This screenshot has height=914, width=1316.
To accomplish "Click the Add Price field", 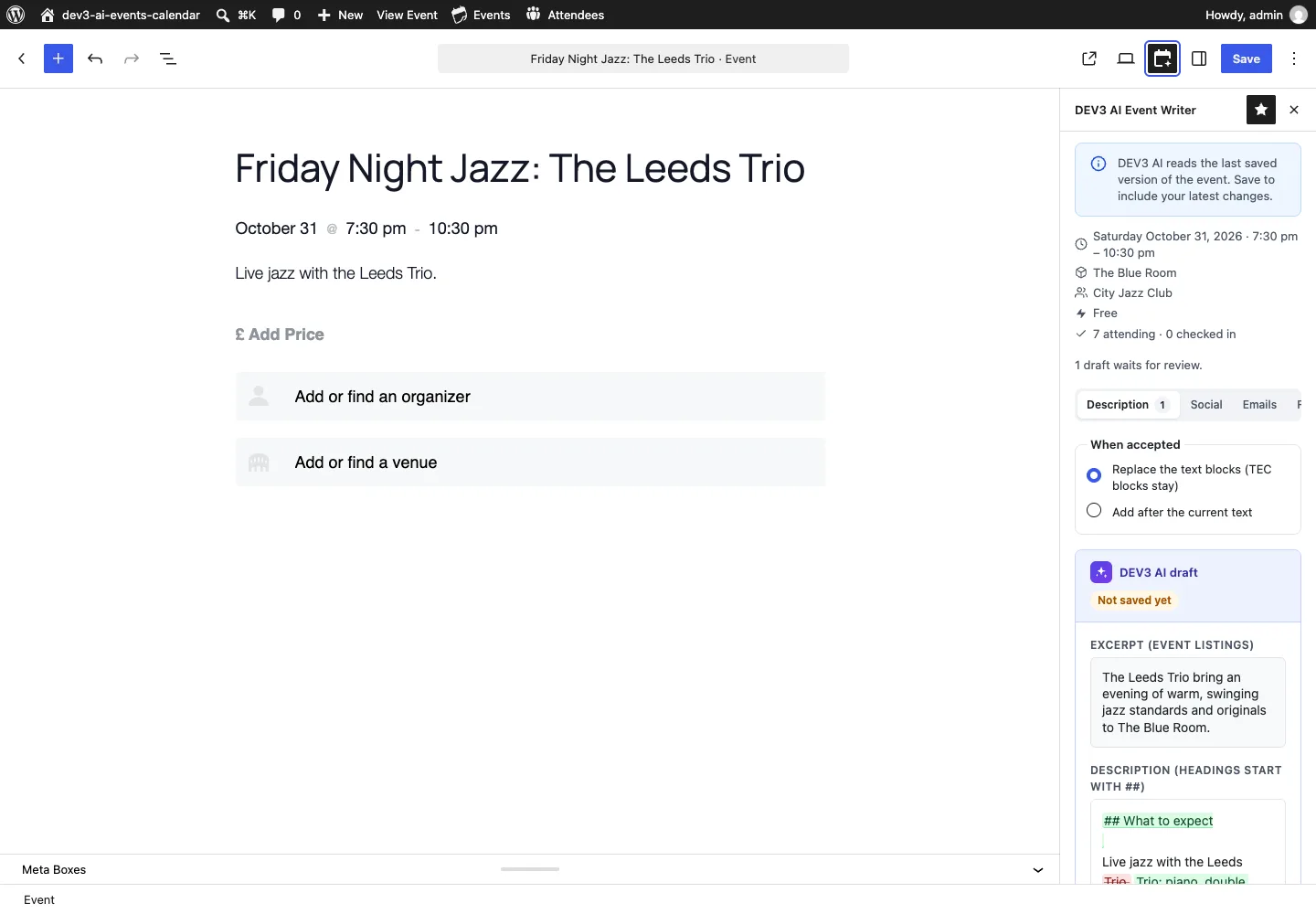I will pyautogui.click(x=280, y=335).
